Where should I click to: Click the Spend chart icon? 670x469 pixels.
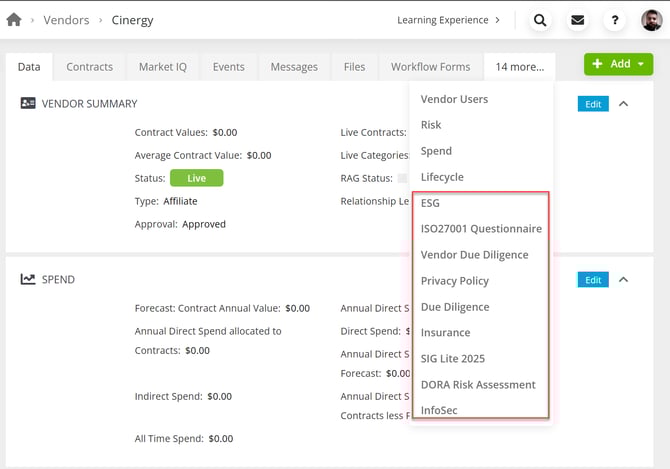pos(28,279)
